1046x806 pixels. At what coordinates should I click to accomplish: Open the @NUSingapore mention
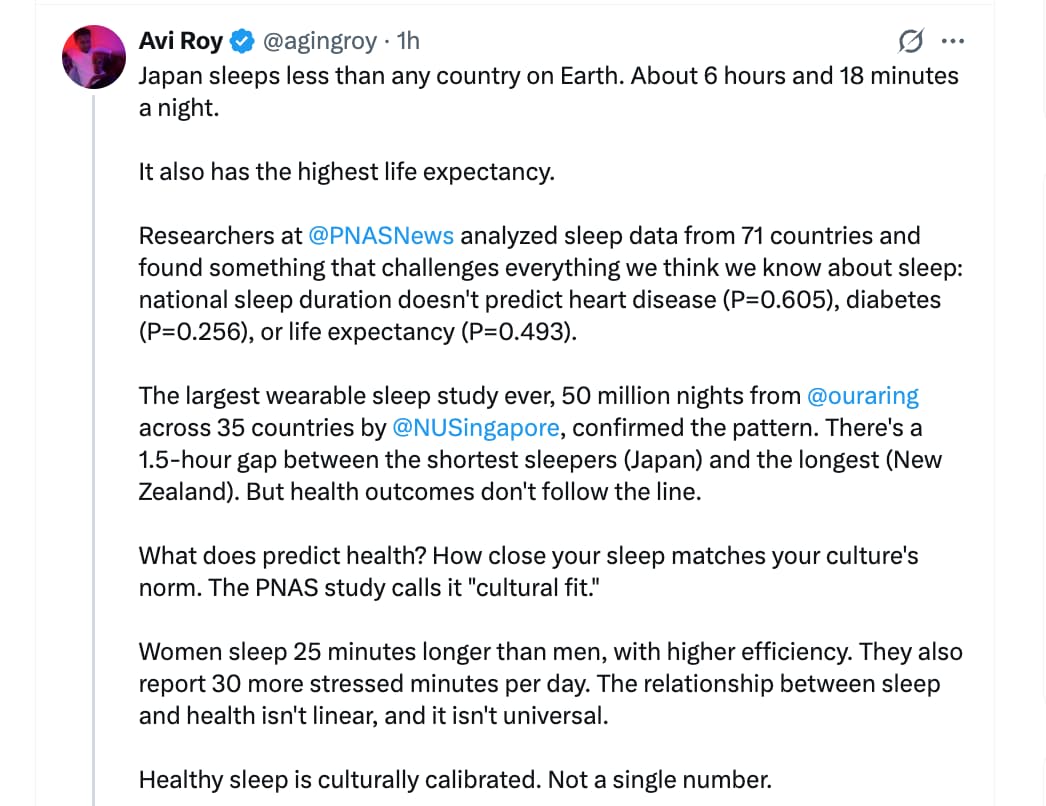476,428
